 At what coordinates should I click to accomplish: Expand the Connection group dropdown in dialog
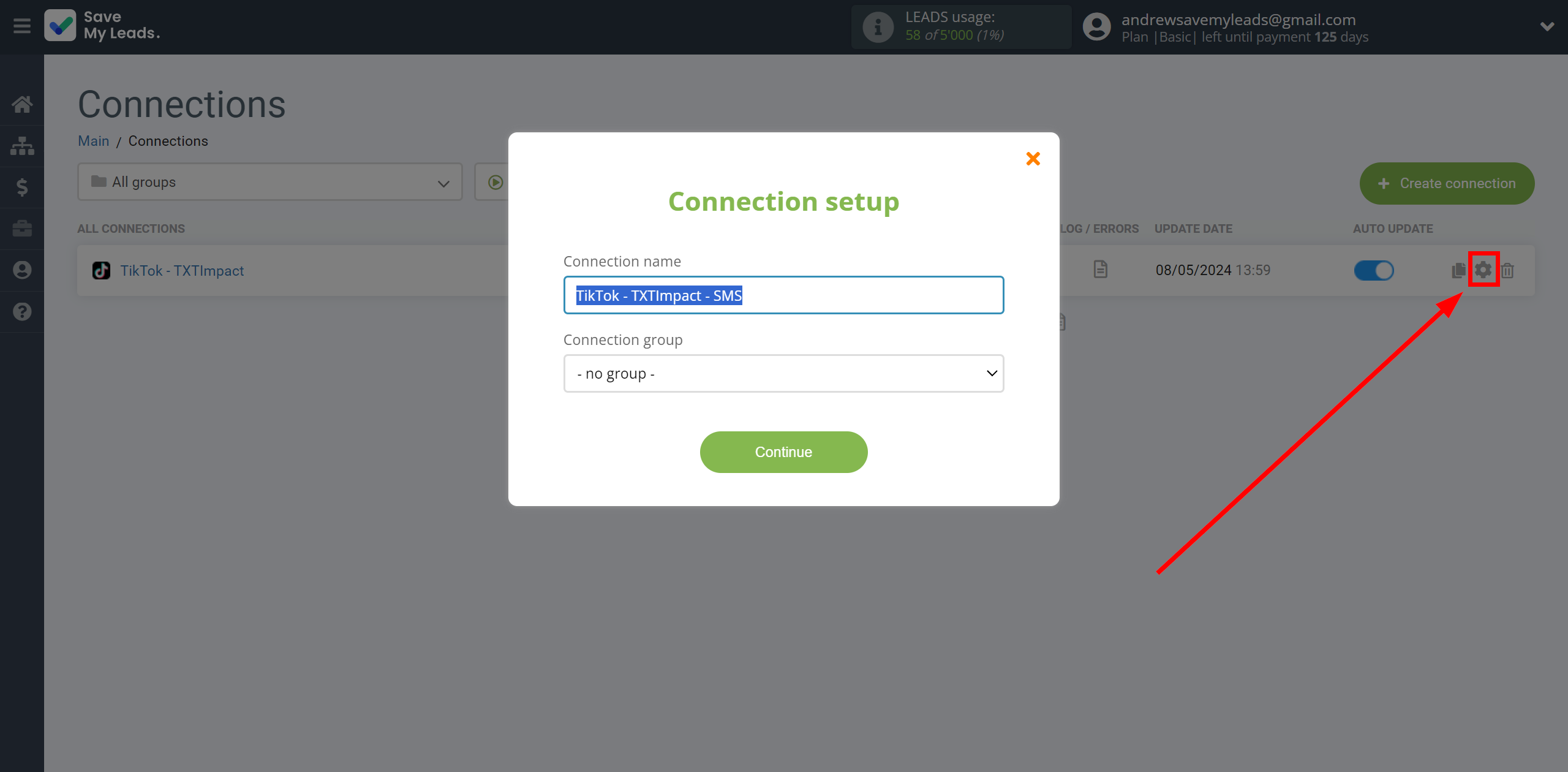coord(783,373)
